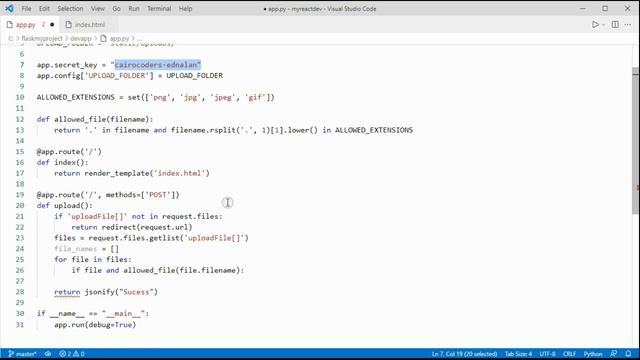Open problems panel via errors count
Viewport: 640px width, 360px height.
(65, 354)
